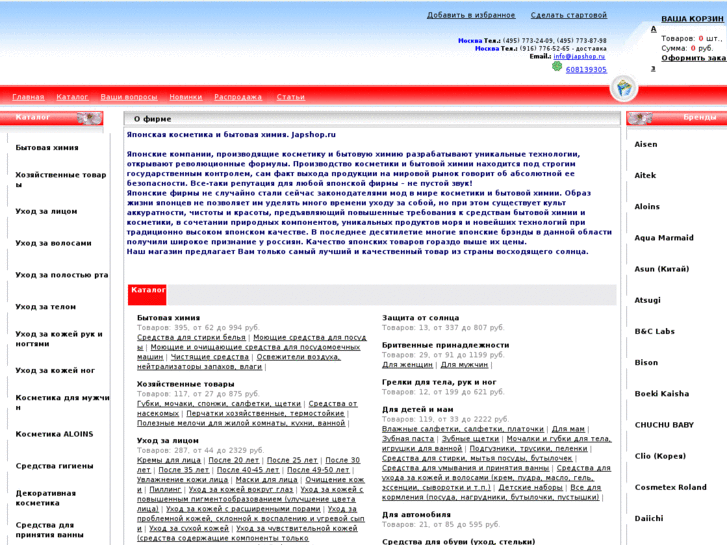The image size is (727, 545).
Task: Select the Bison brand
Action: 646,362
